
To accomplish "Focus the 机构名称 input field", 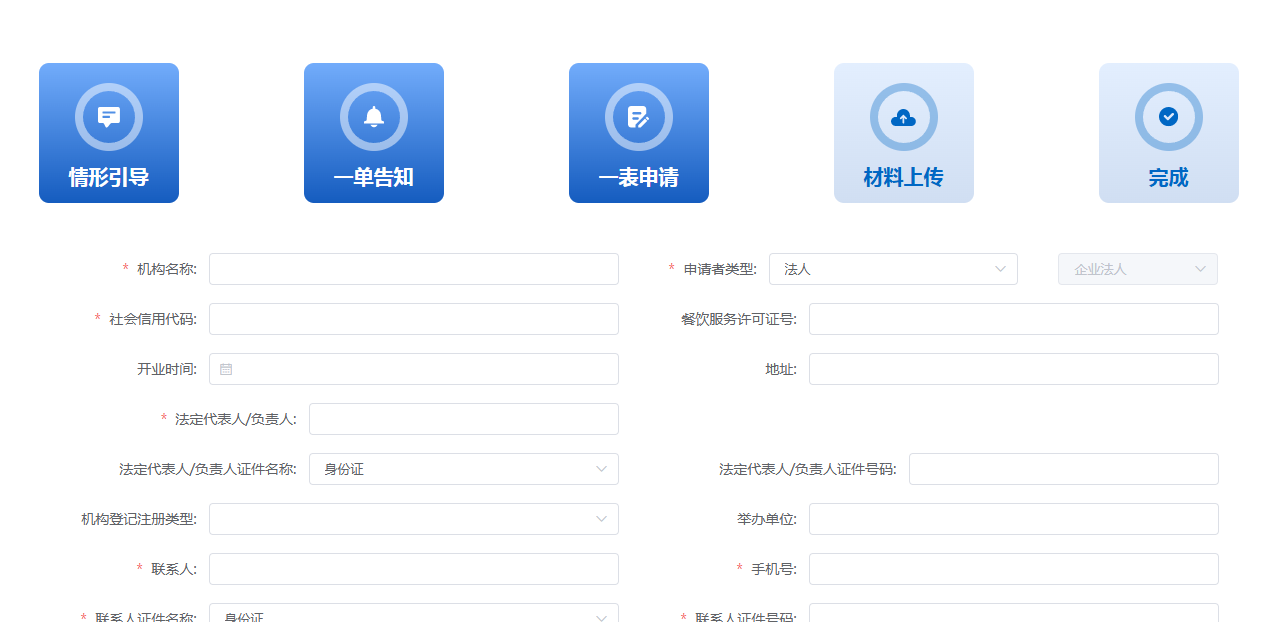I will [x=413, y=269].
